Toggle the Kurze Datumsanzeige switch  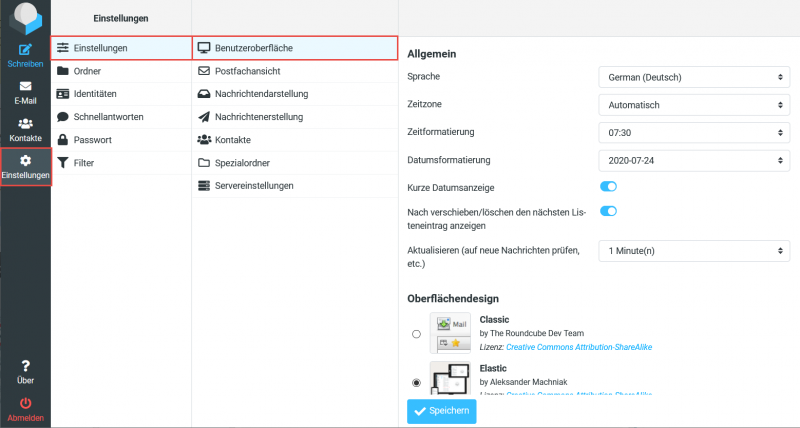point(608,187)
